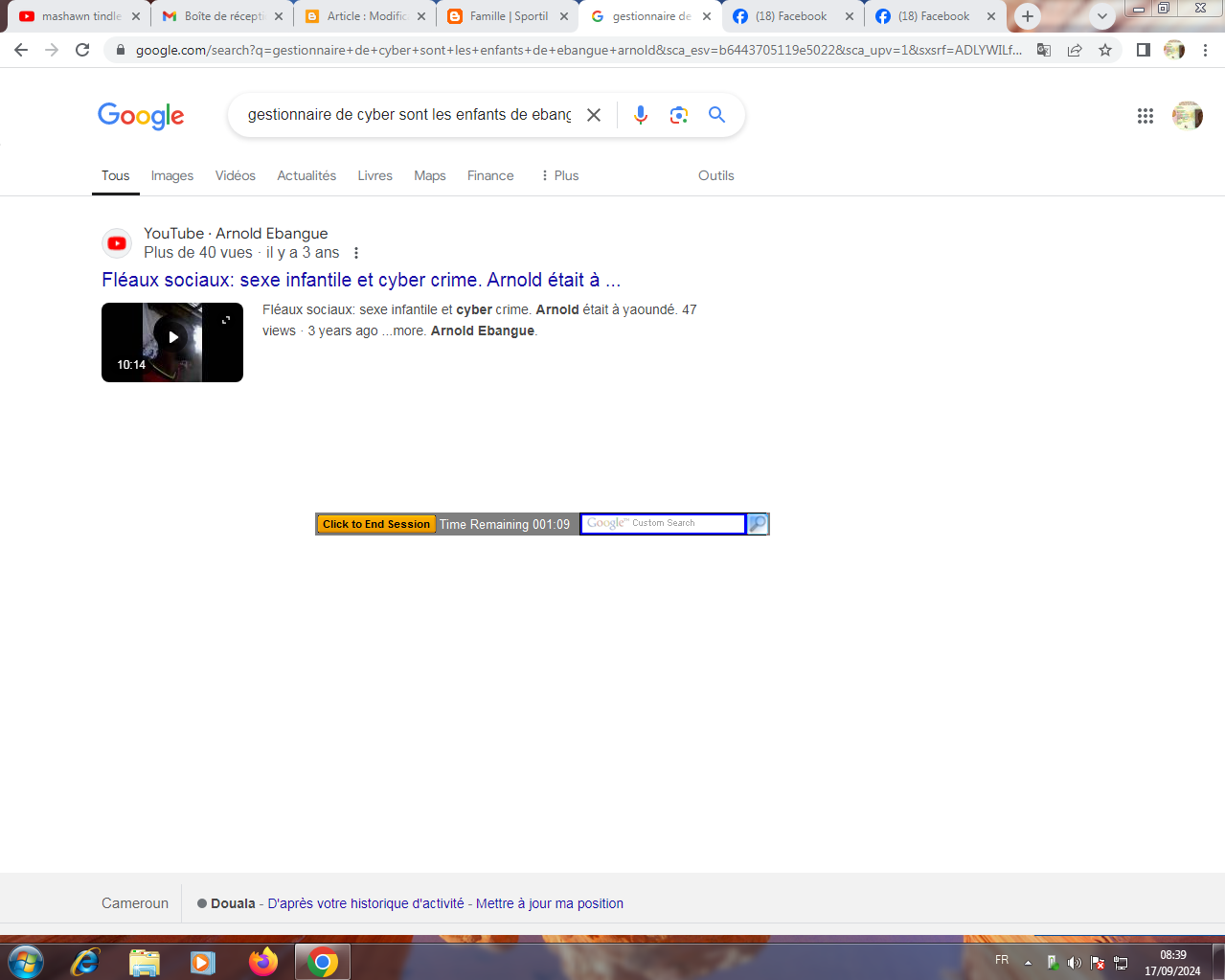The image size is (1225, 980).
Task: Select the Actualités search filter
Action: coord(306,175)
